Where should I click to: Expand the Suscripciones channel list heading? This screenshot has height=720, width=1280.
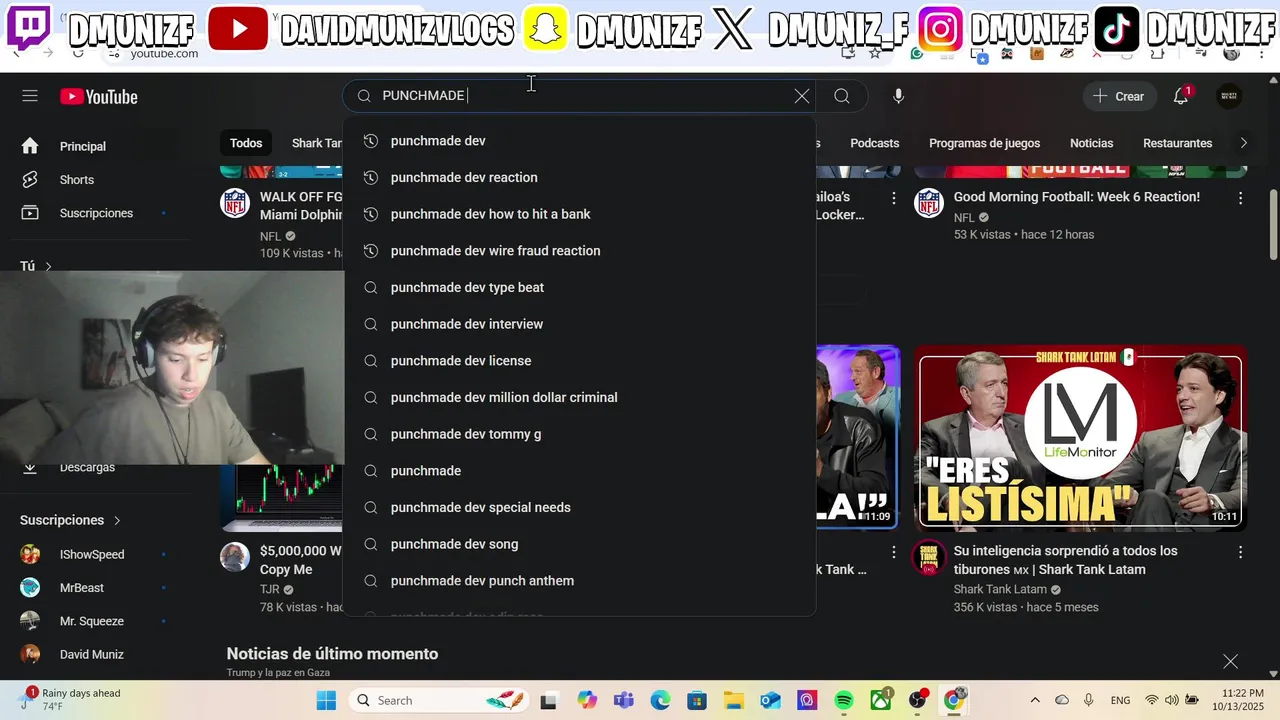point(70,520)
